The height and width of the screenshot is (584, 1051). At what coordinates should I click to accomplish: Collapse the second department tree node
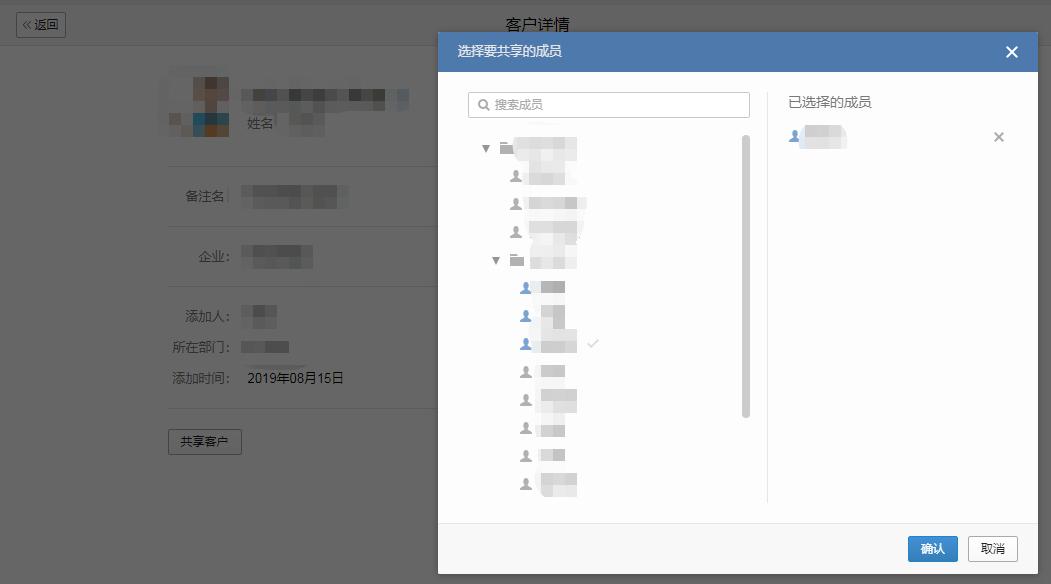pos(495,259)
